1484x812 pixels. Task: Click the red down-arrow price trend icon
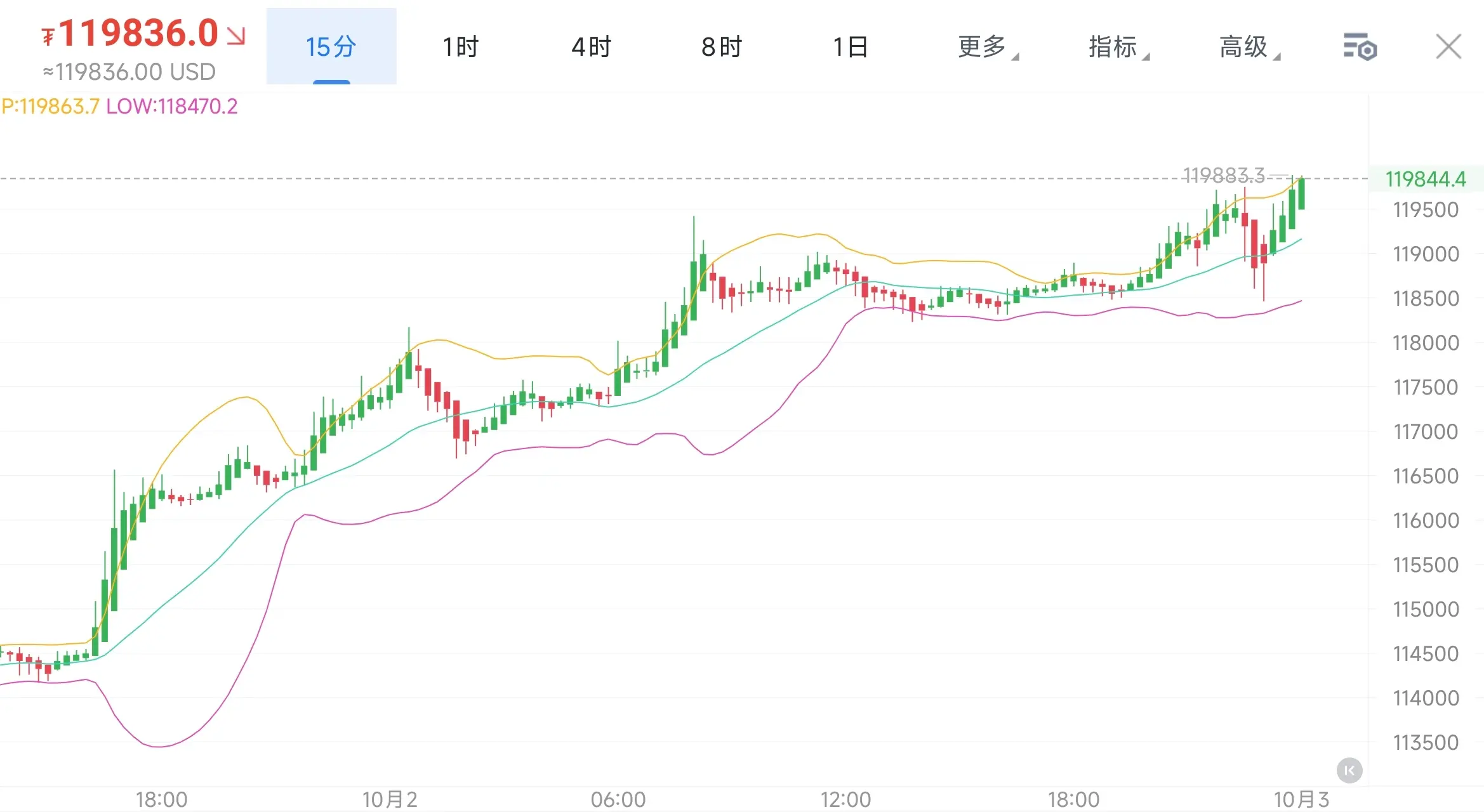pos(236,36)
